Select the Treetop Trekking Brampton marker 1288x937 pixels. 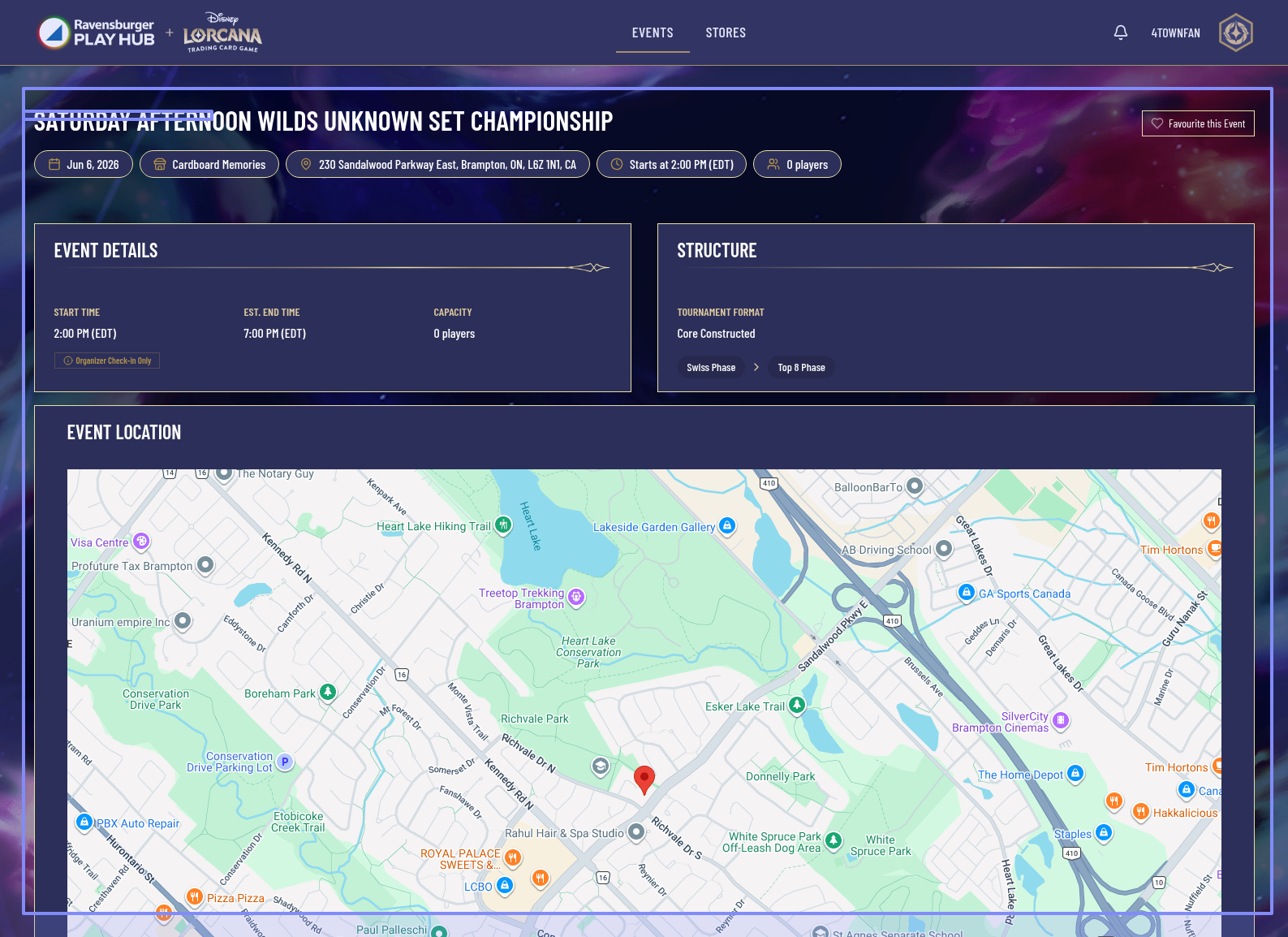[576, 598]
